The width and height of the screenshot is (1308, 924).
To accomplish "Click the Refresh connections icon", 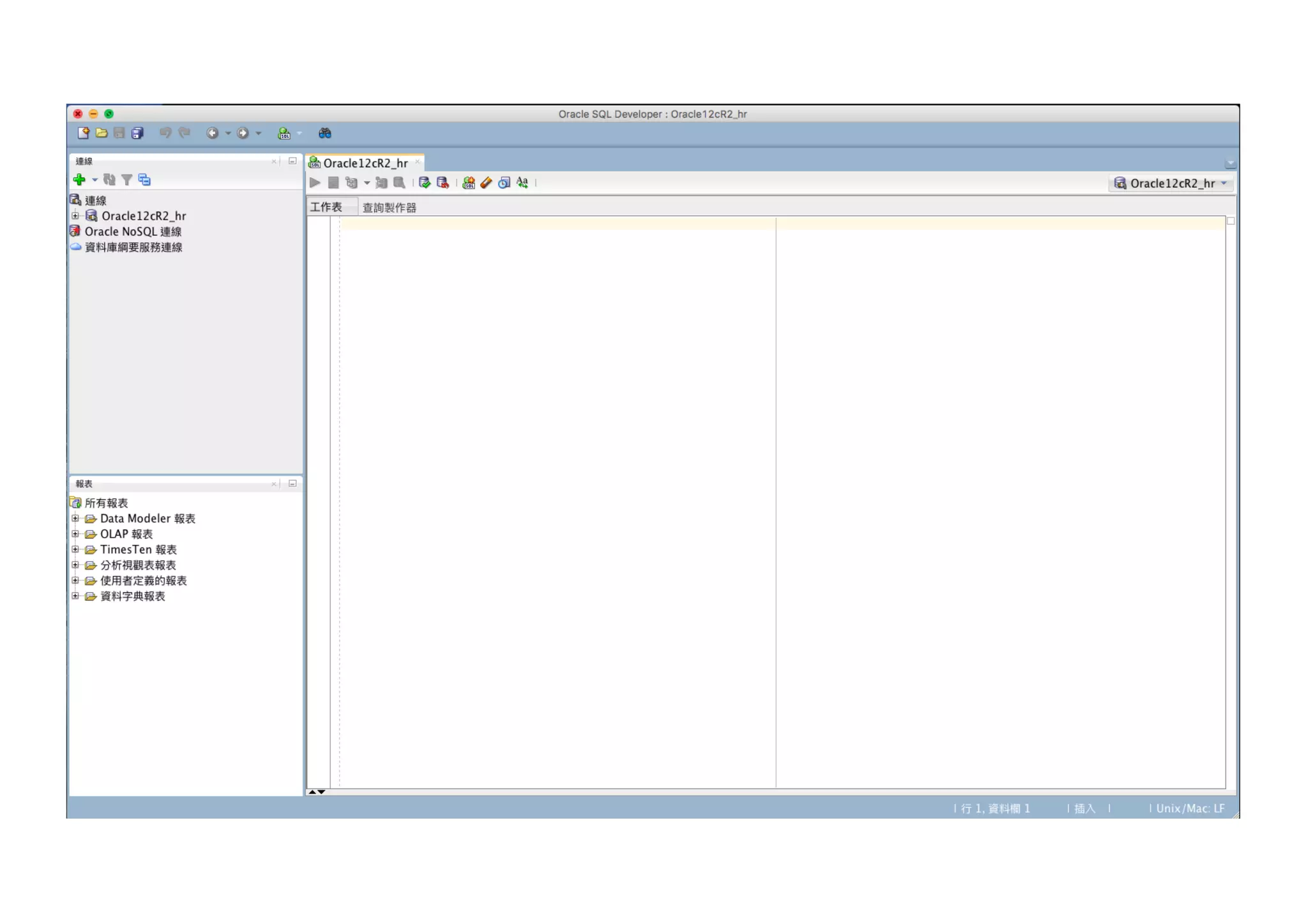I will [109, 179].
